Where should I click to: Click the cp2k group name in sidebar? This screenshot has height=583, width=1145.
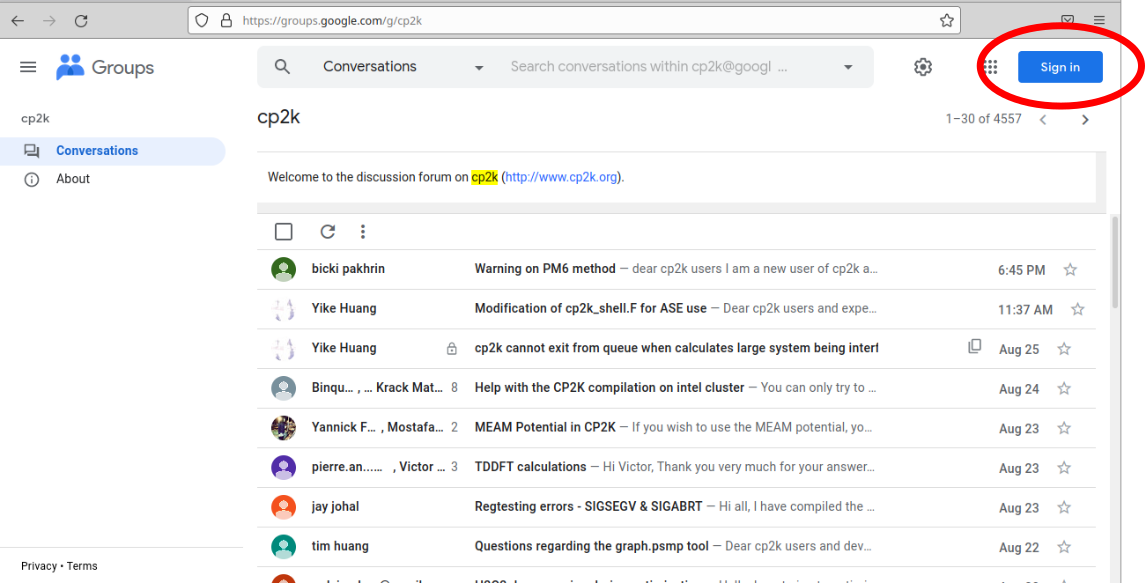click(x=35, y=118)
